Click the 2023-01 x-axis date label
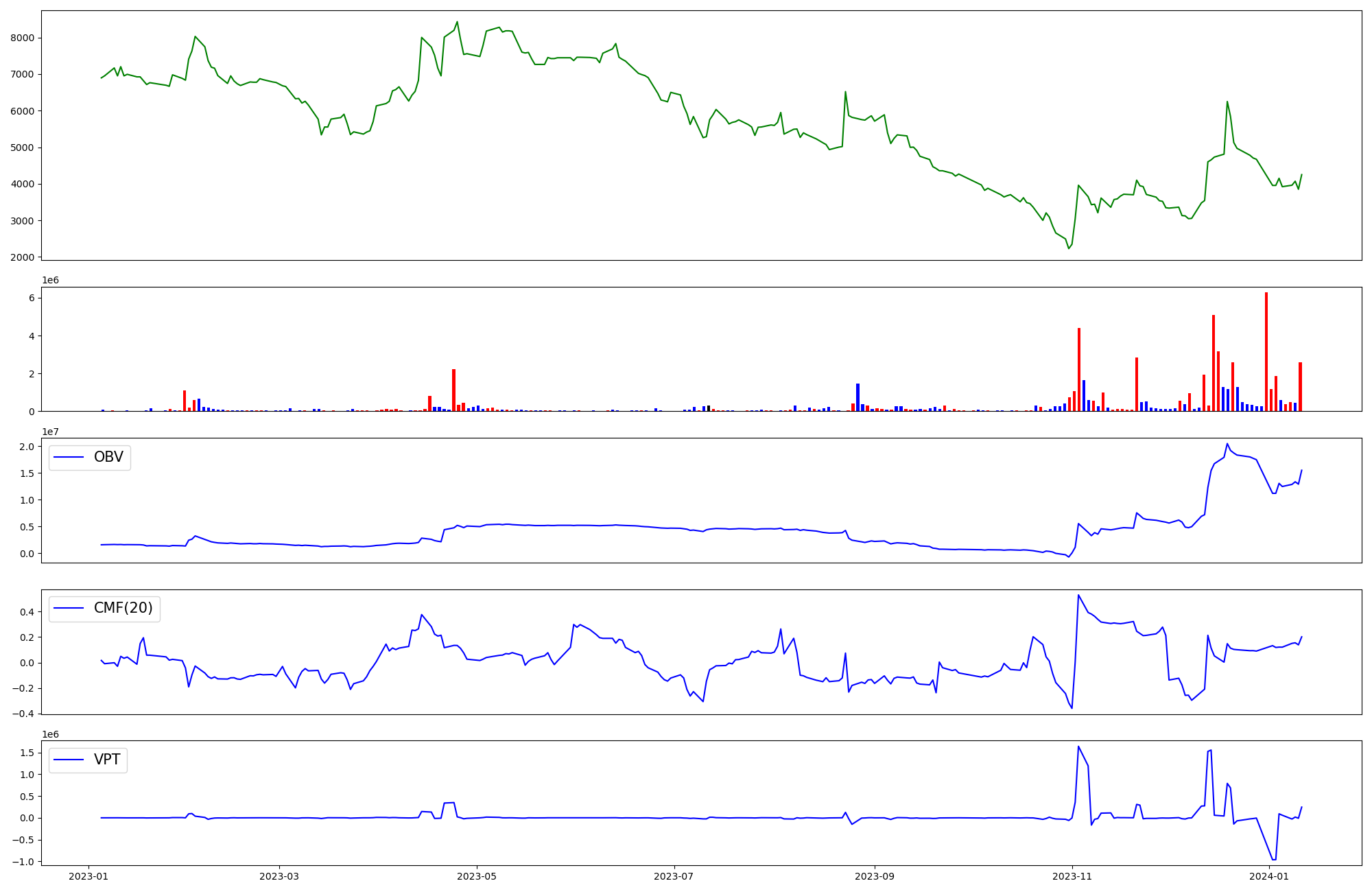The height and width of the screenshot is (892, 1372). coord(89,876)
